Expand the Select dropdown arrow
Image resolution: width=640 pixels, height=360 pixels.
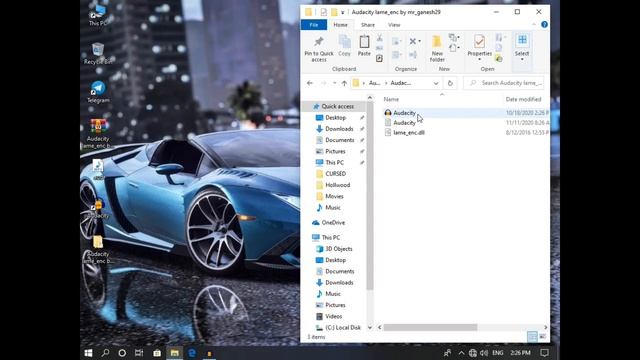(522, 60)
